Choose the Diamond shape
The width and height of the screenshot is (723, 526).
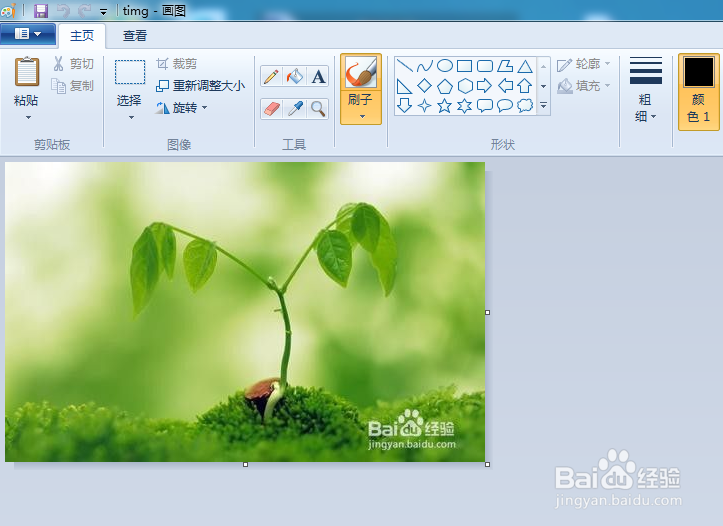coord(424,86)
